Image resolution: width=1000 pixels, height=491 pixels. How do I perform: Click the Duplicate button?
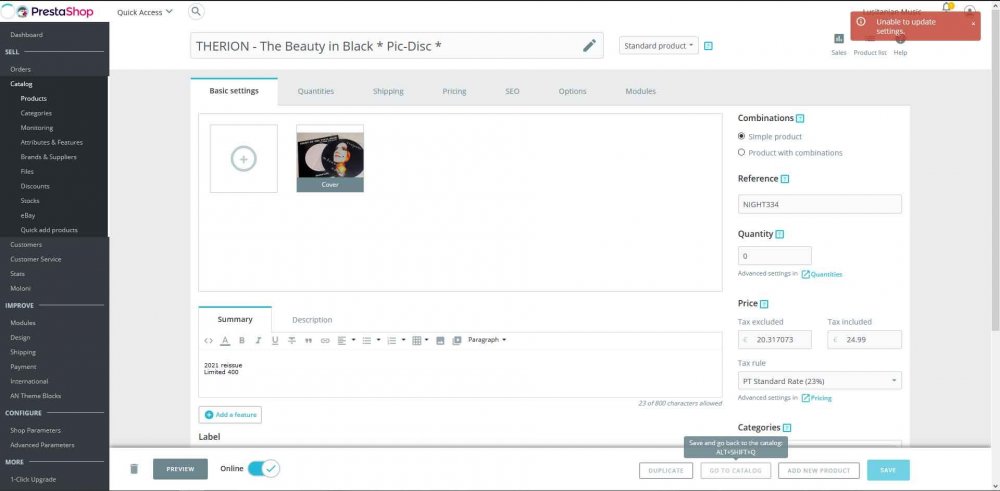click(666, 471)
